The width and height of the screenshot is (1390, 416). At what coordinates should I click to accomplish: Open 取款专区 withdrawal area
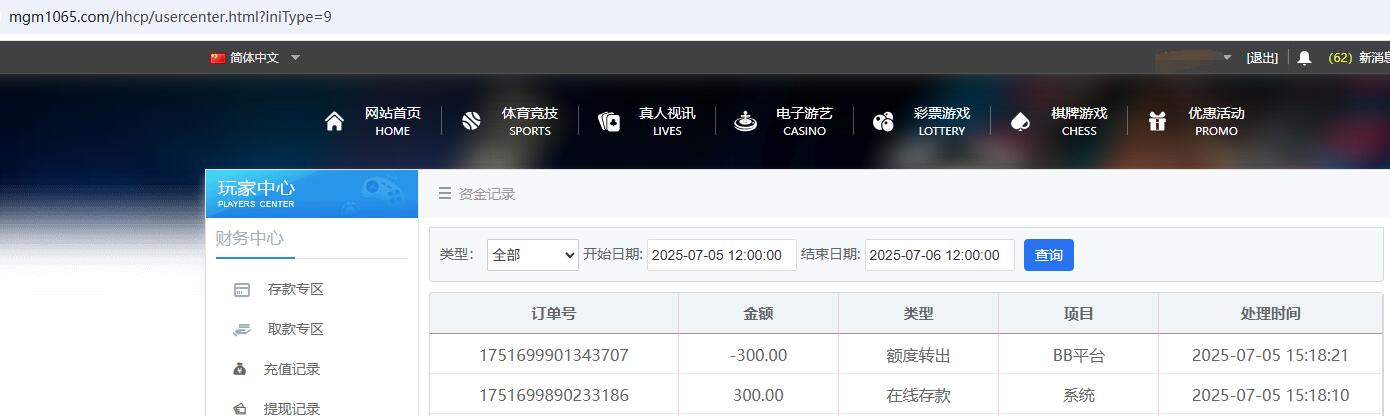296,329
